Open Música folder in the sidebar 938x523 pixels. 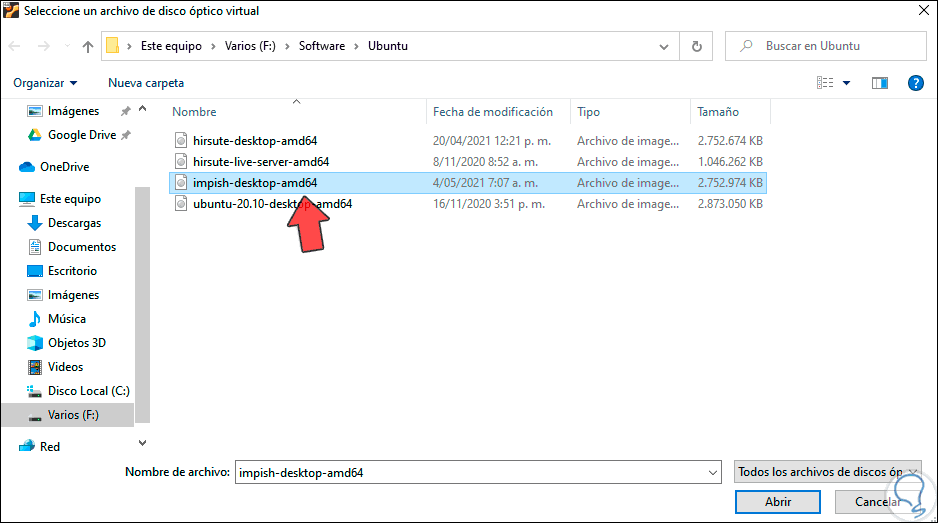[x=66, y=319]
